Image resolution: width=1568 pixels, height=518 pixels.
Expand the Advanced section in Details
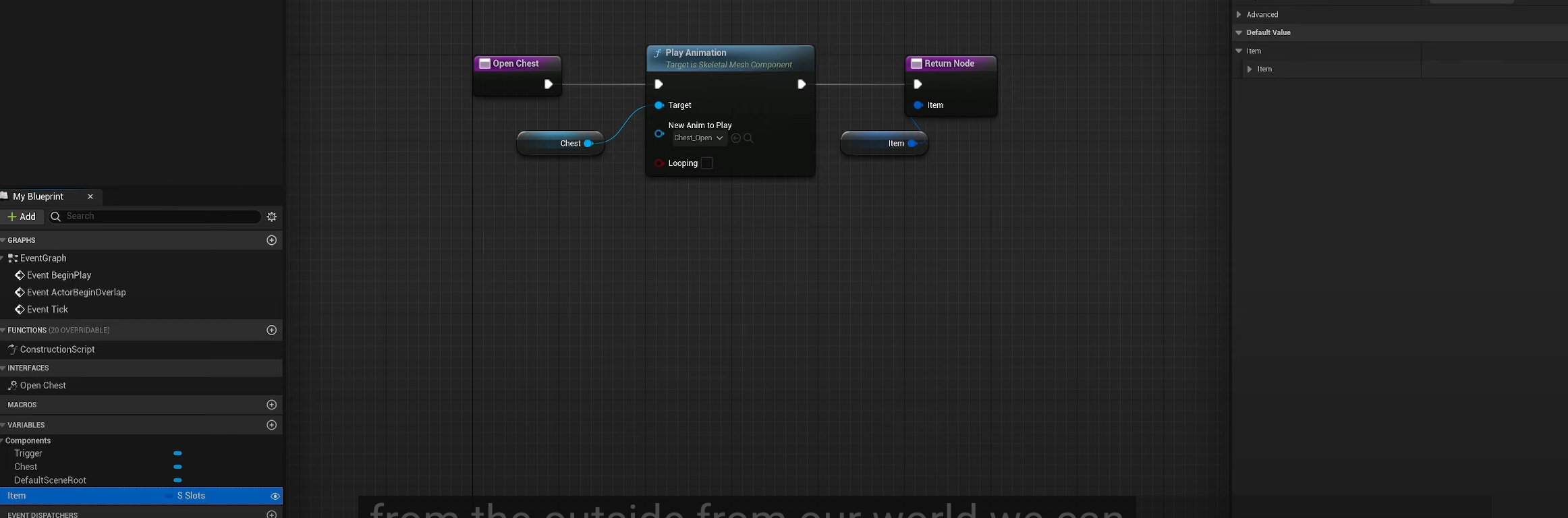(1239, 14)
